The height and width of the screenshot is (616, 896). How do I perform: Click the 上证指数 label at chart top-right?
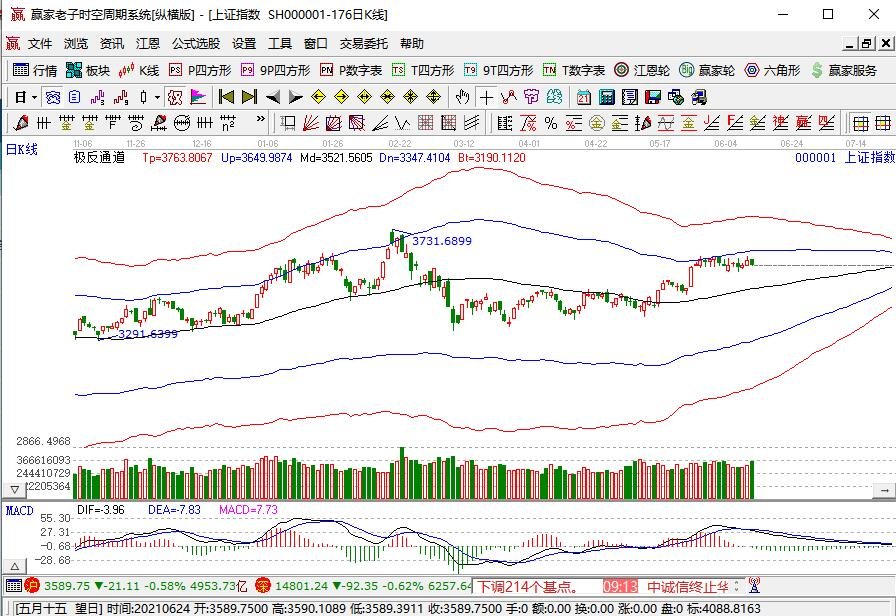pyautogui.click(x=868, y=157)
